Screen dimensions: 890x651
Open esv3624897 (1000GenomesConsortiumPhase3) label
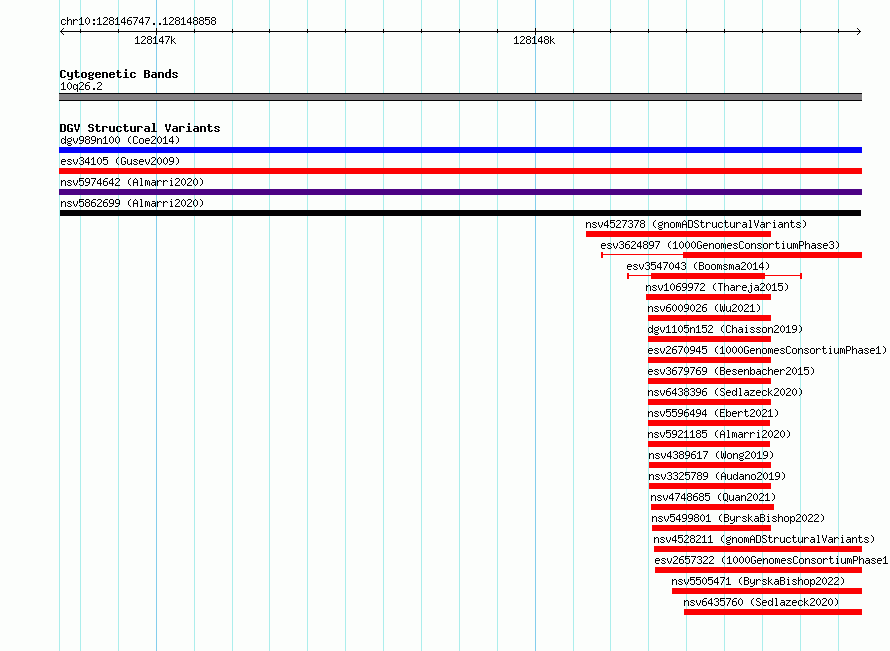(x=720, y=245)
